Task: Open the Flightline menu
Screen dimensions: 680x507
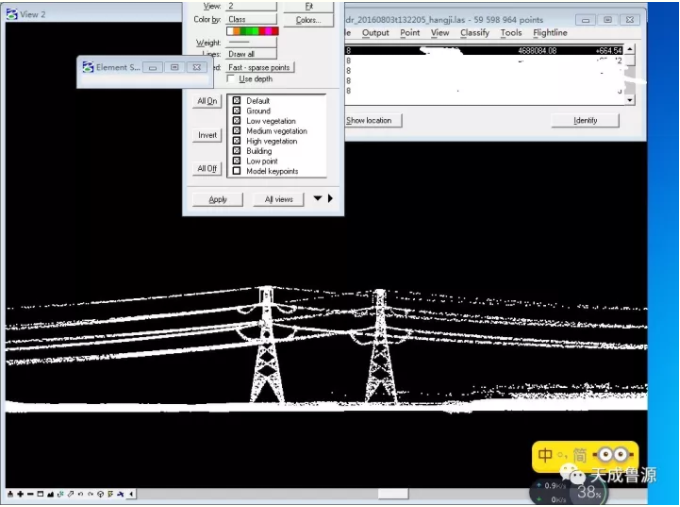Action: point(550,33)
